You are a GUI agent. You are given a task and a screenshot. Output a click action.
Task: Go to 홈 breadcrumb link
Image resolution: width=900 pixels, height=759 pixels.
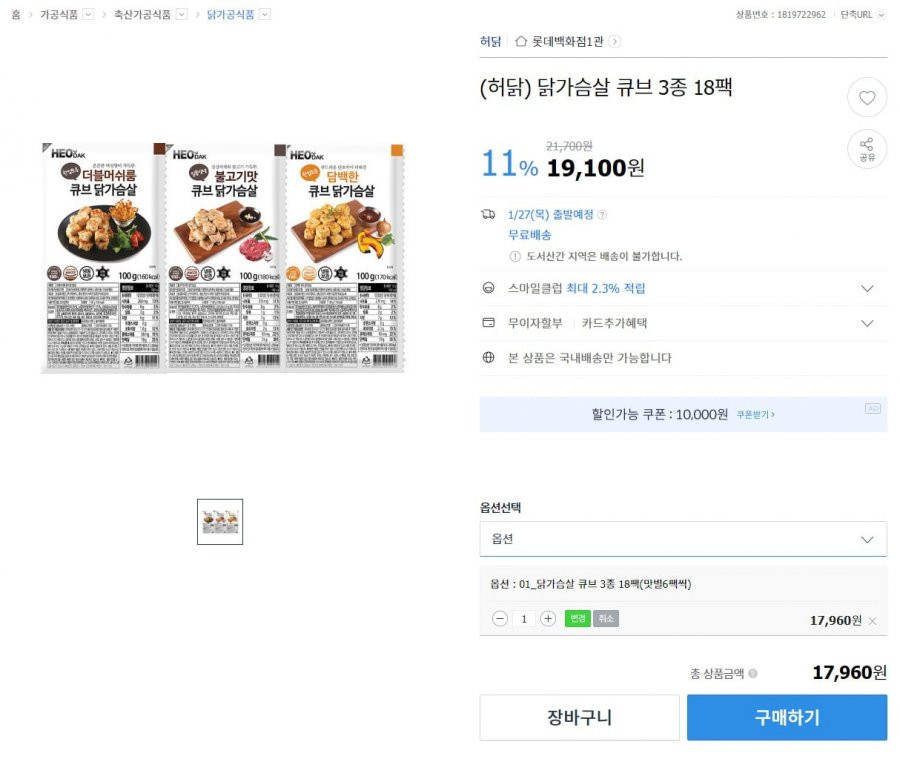coord(16,14)
